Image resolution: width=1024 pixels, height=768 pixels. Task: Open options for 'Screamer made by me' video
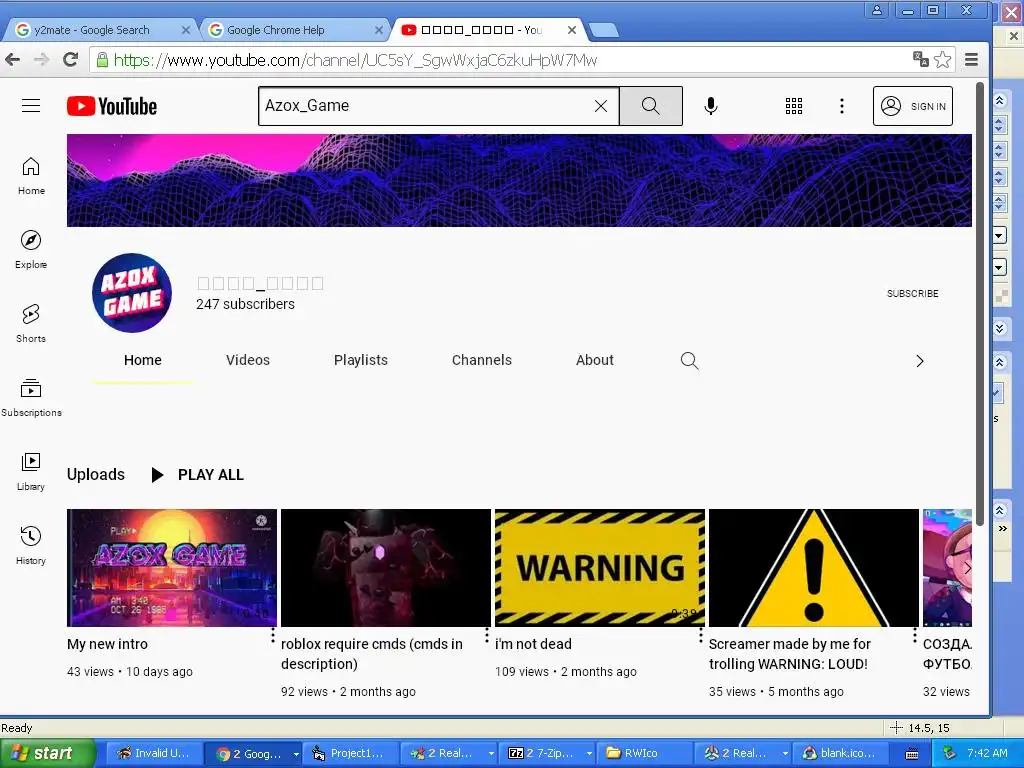(914, 636)
